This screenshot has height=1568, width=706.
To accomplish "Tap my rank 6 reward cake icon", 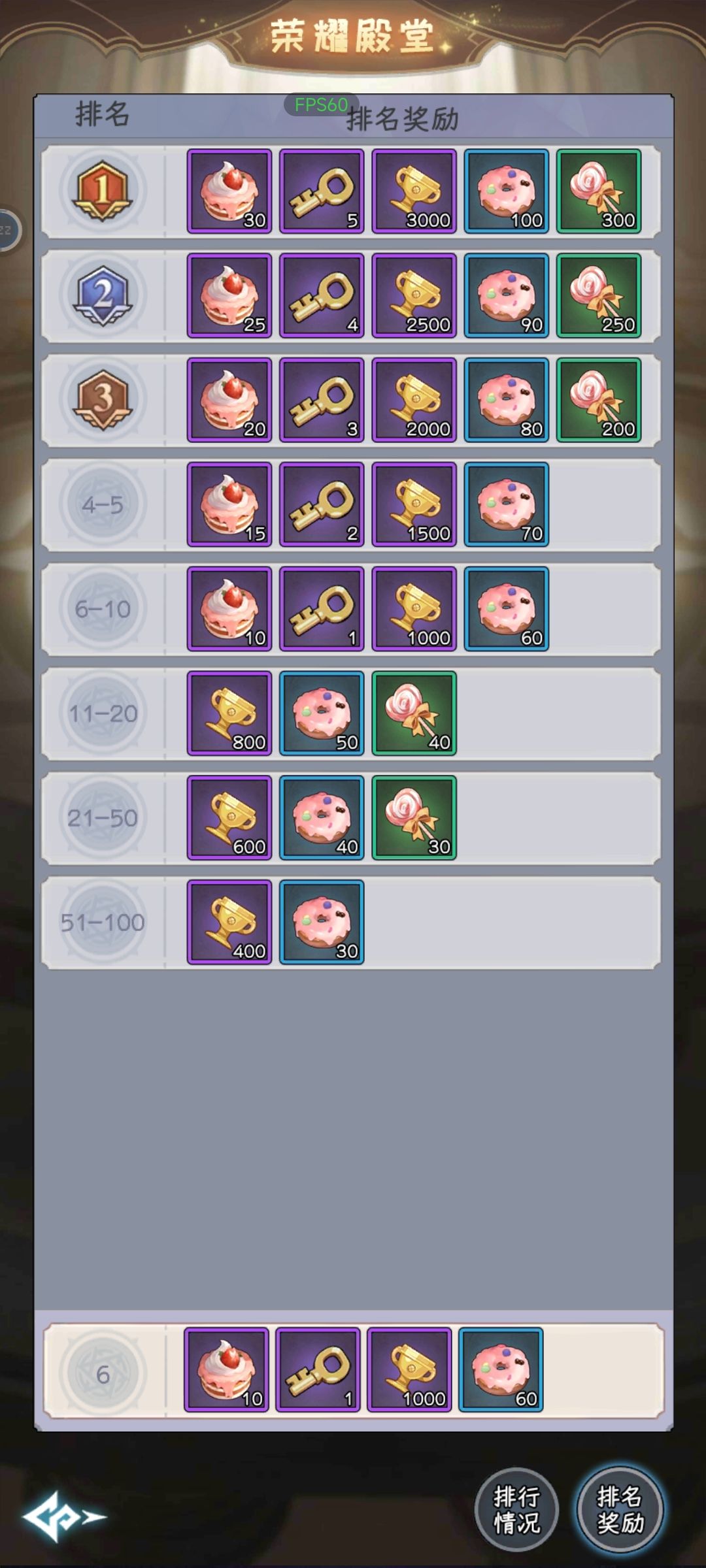I will [x=226, y=1370].
